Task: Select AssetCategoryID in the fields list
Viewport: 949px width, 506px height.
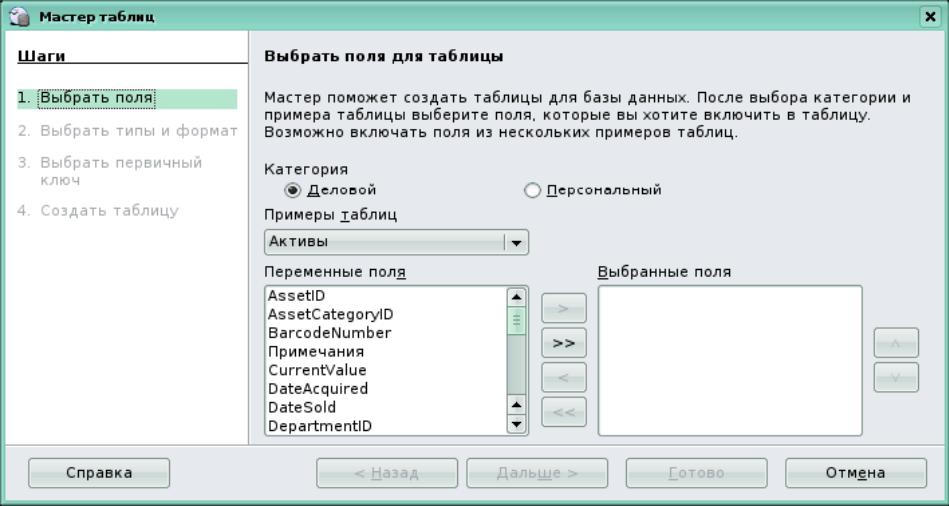Action: [387, 314]
